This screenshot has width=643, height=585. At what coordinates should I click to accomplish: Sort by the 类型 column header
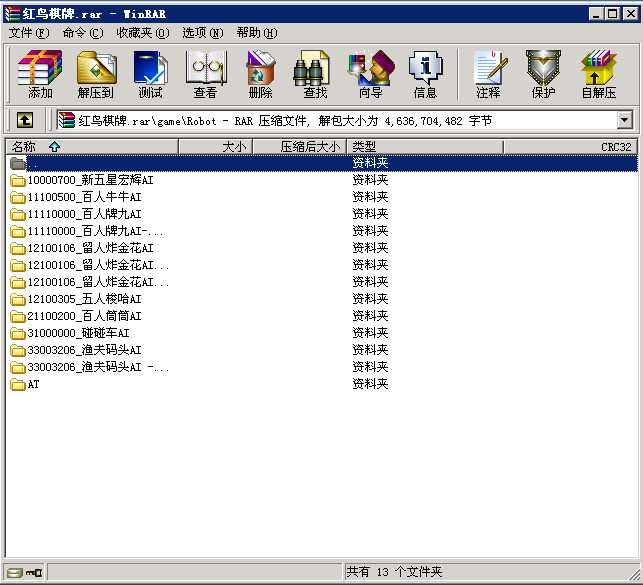point(425,147)
